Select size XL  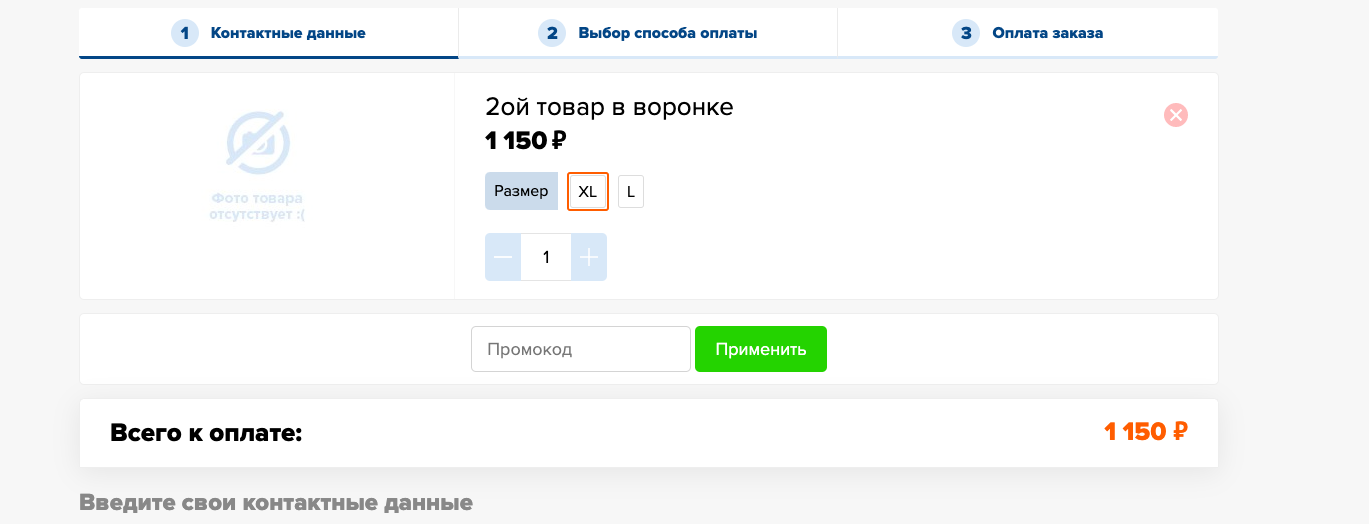pyautogui.click(x=588, y=191)
